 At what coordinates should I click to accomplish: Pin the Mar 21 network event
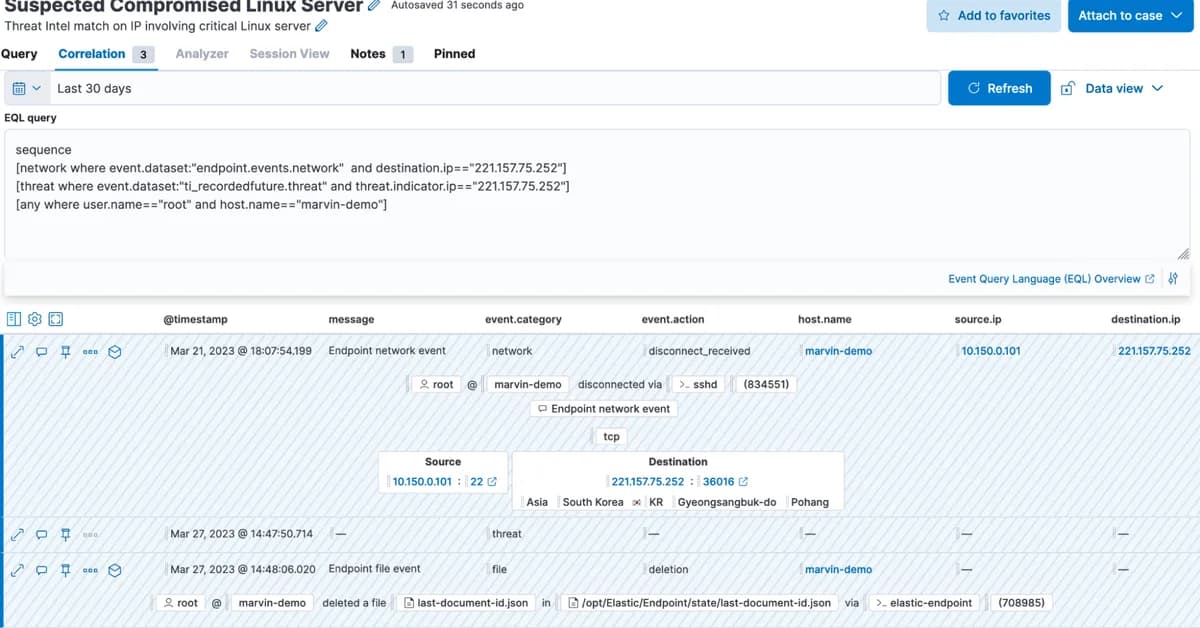(66, 351)
